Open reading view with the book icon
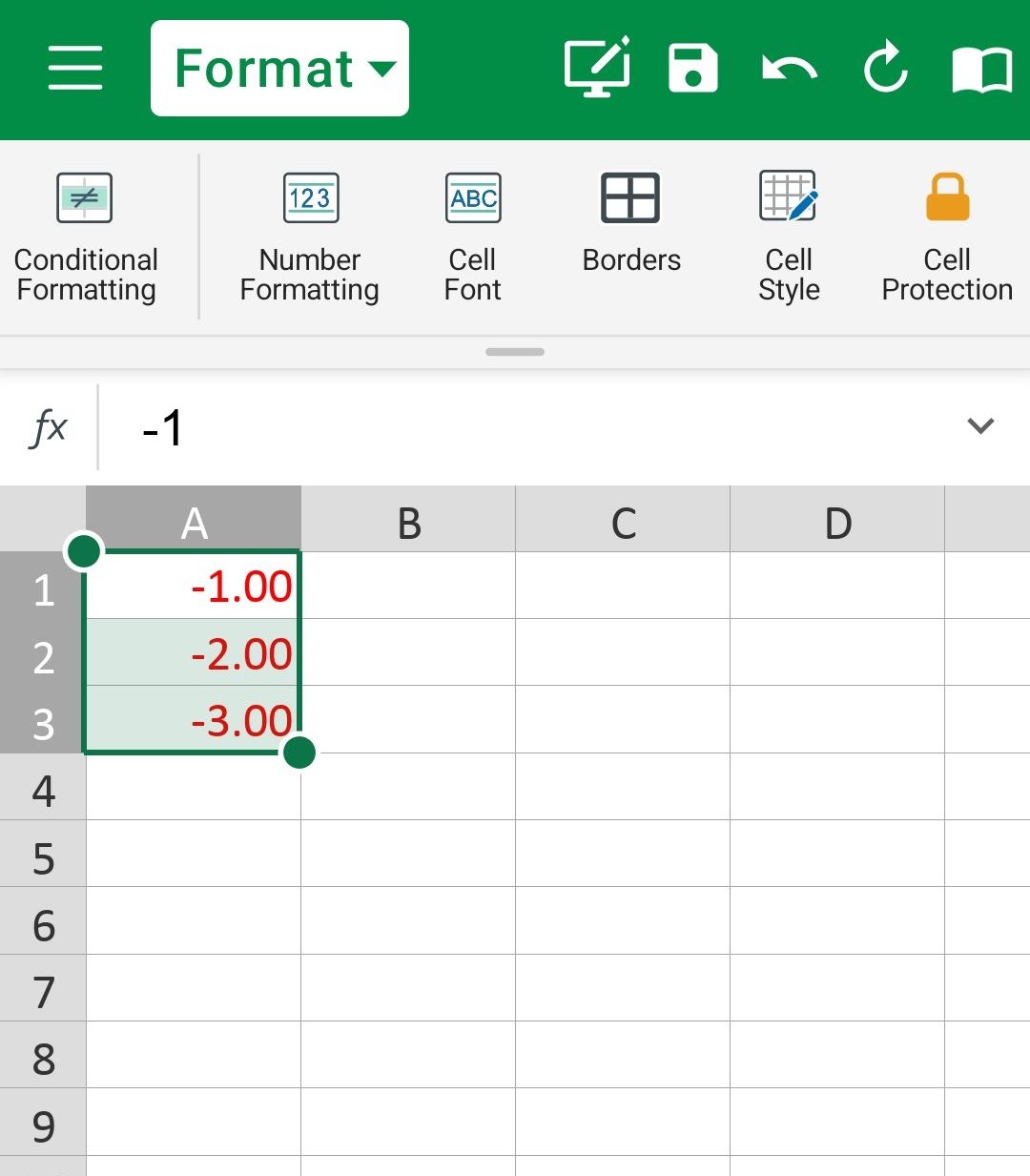The height and width of the screenshot is (1176, 1030). point(982,70)
